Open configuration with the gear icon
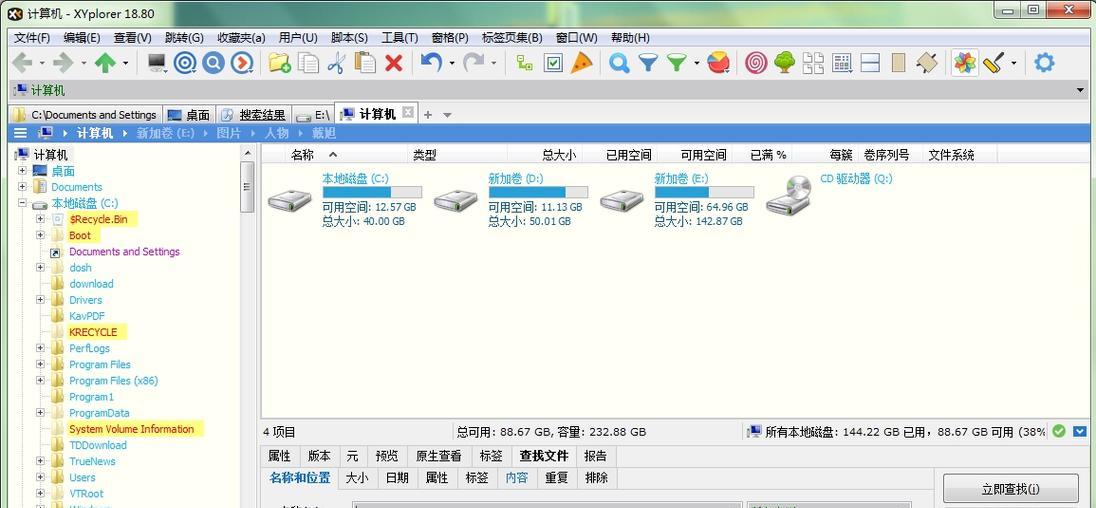 [1044, 63]
